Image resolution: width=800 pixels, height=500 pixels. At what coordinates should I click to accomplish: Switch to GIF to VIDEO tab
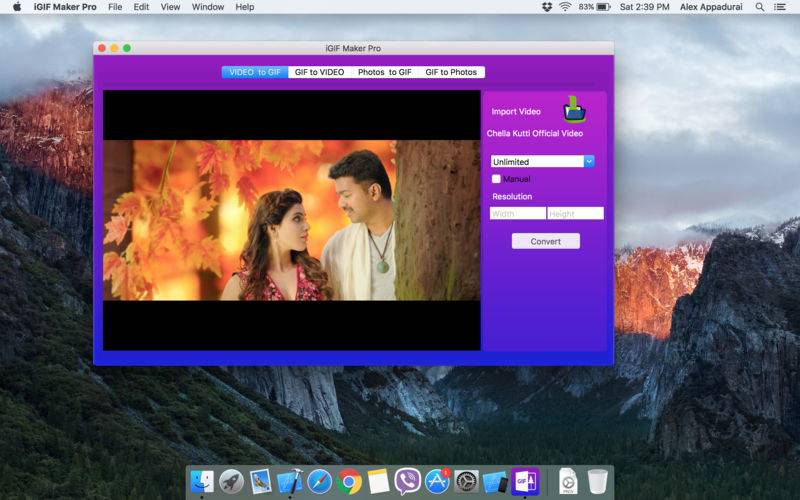(x=319, y=72)
